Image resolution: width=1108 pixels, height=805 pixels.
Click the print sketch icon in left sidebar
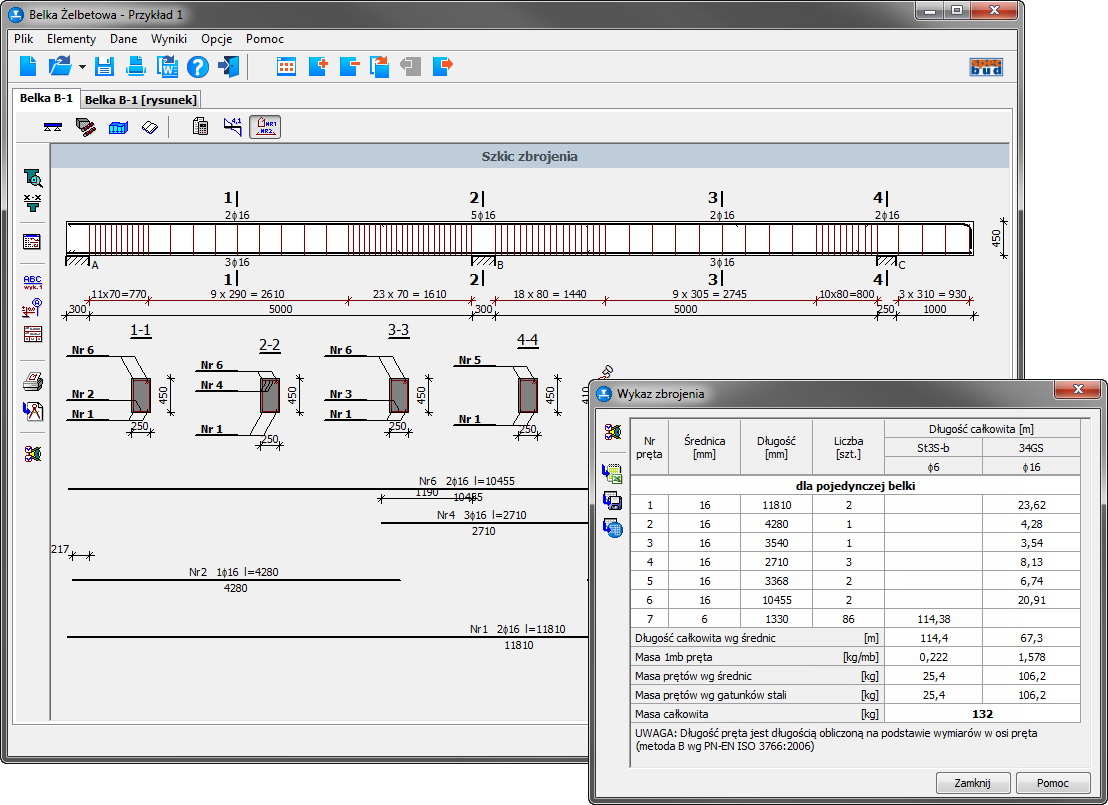click(32, 380)
